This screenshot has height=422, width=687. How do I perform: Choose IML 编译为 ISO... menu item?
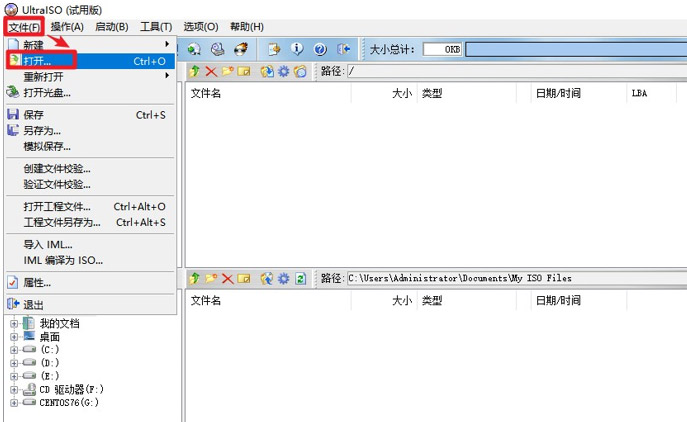[x=89, y=260]
